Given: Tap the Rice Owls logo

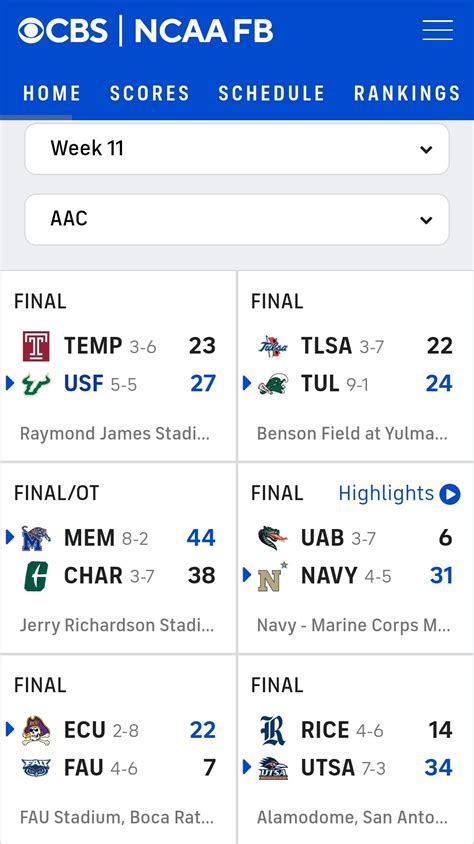Looking at the screenshot, I should point(273,730).
